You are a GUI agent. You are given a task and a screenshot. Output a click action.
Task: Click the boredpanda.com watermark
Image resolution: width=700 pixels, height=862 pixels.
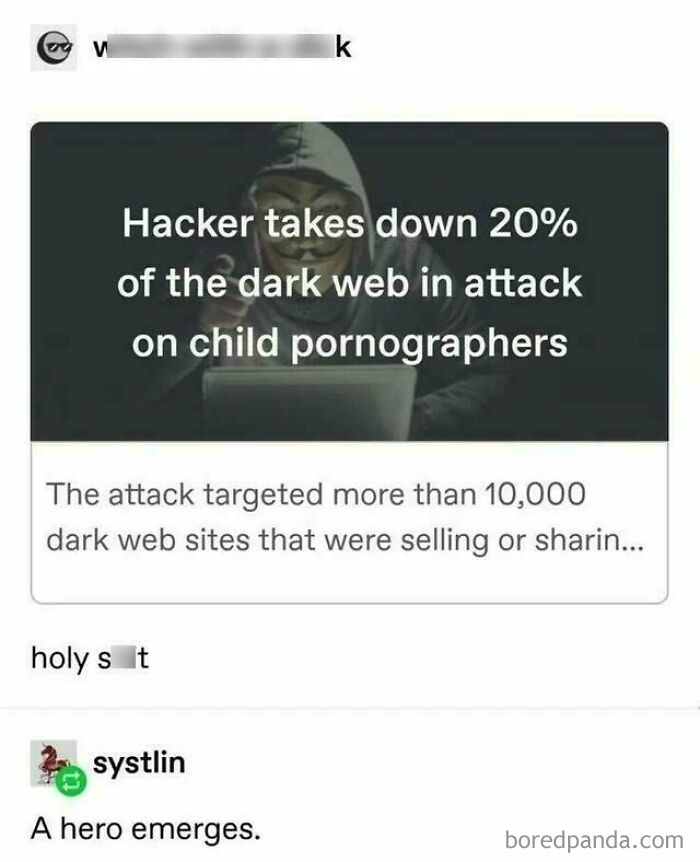[x=594, y=841]
